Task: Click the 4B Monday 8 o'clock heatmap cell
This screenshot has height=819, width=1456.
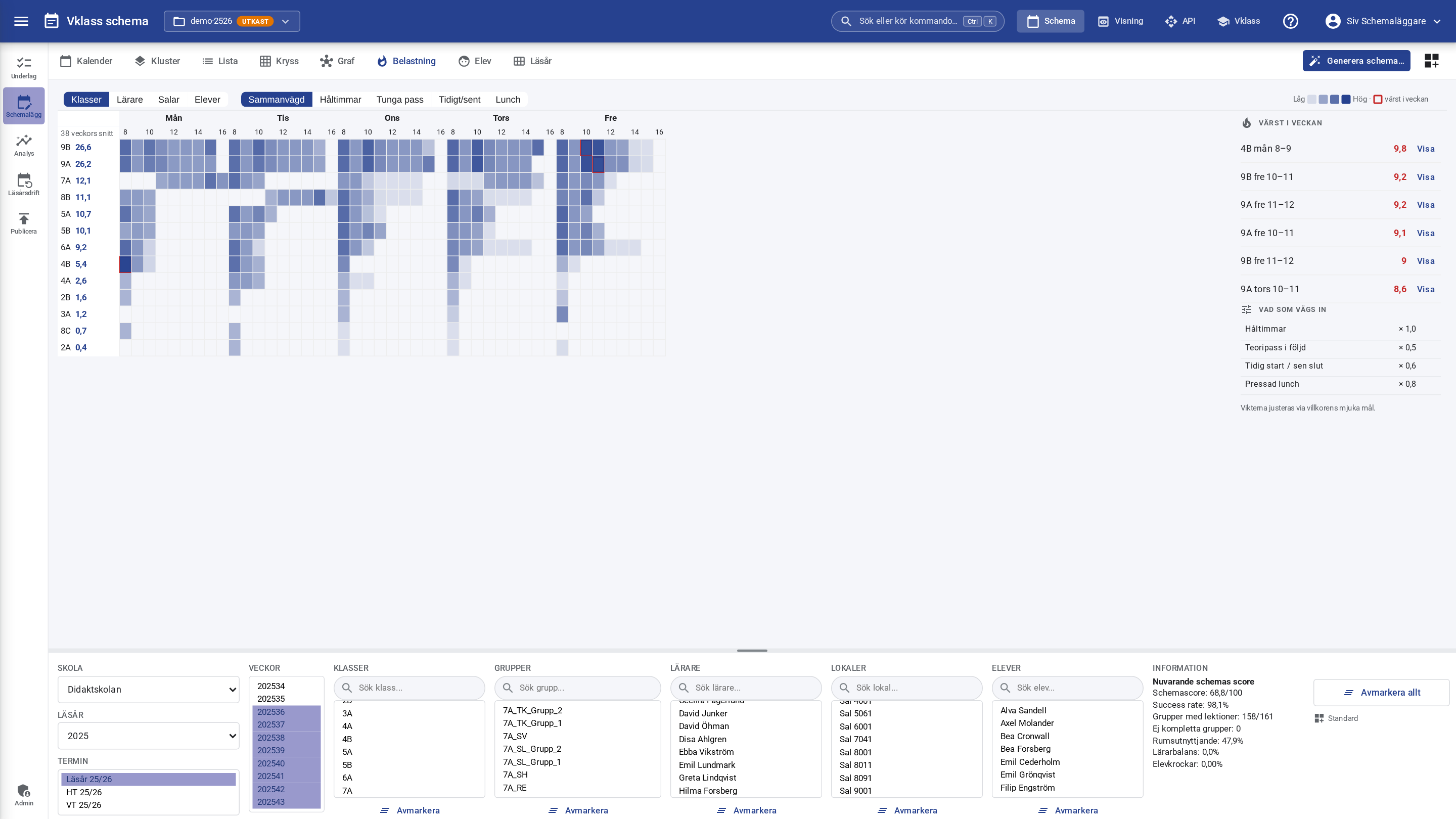Action: coord(125,264)
